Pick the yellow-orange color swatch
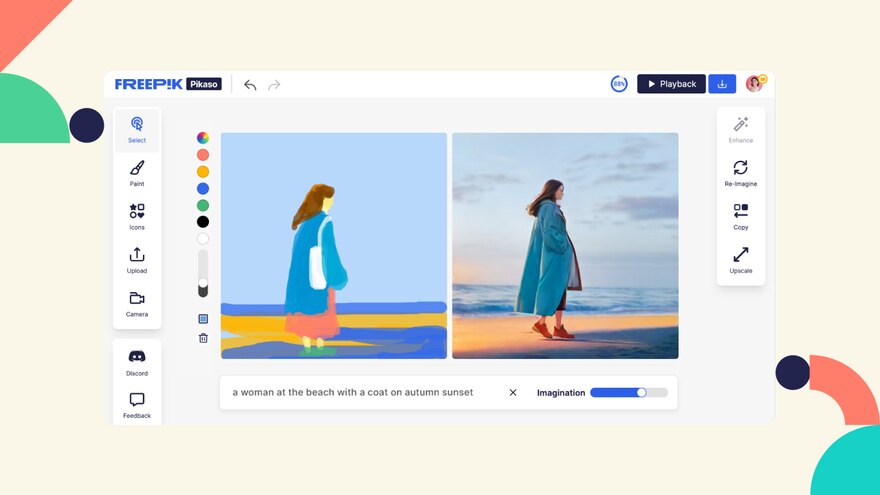 click(x=203, y=171)
